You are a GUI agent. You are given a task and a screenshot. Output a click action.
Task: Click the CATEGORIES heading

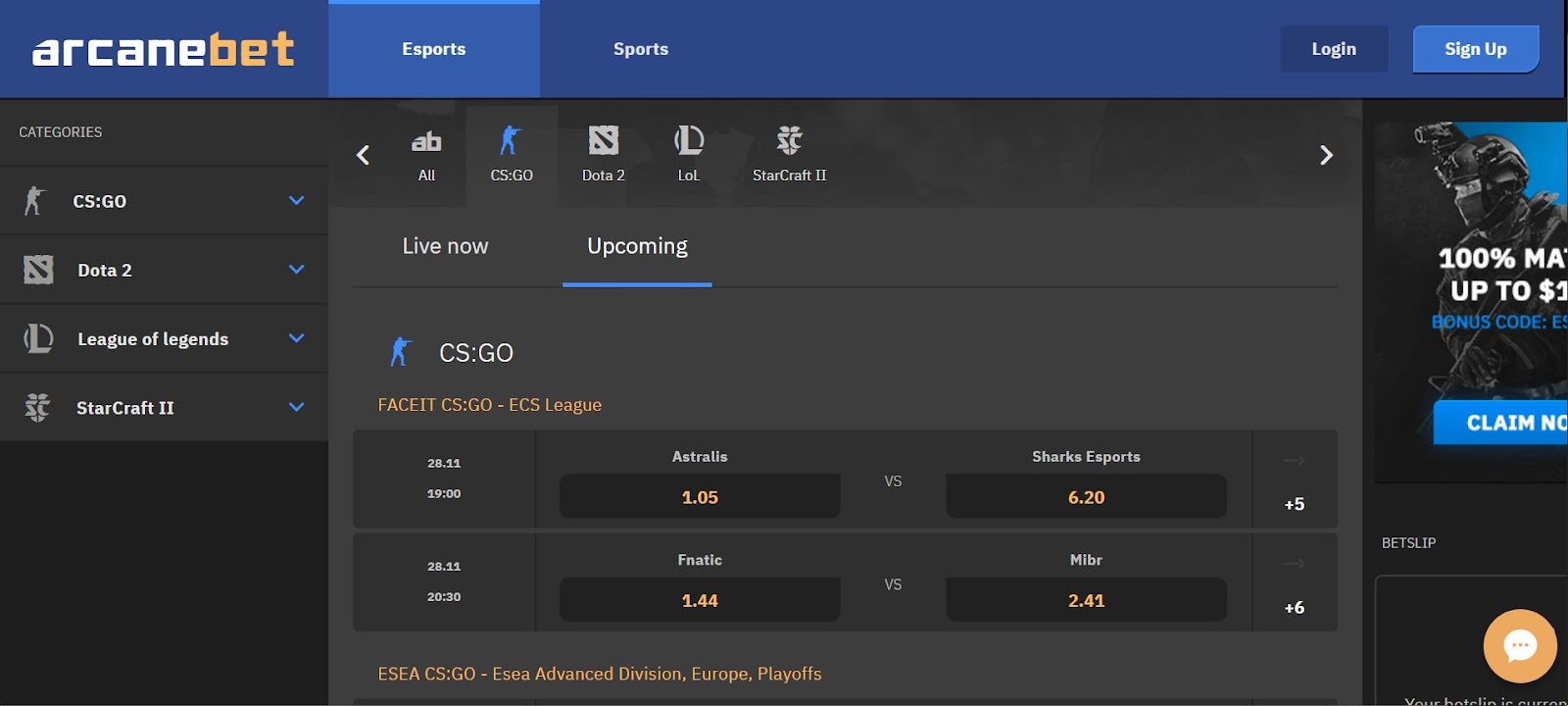click(61, 132)
